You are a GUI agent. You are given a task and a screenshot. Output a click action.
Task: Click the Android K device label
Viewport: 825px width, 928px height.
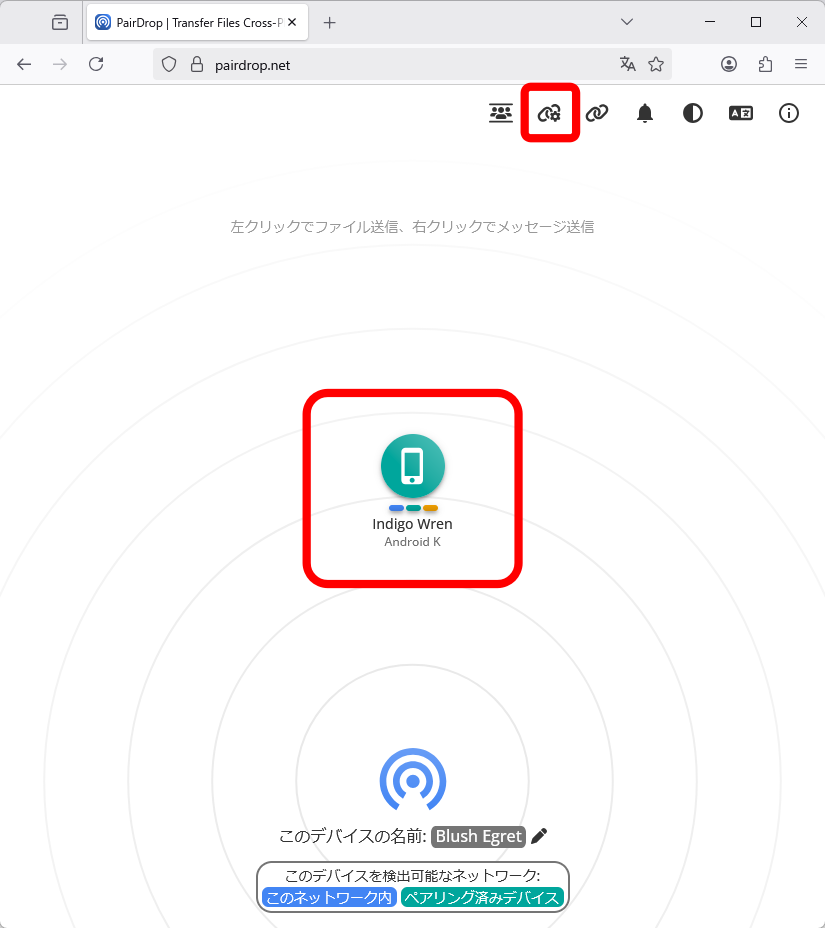click(412, 542)
